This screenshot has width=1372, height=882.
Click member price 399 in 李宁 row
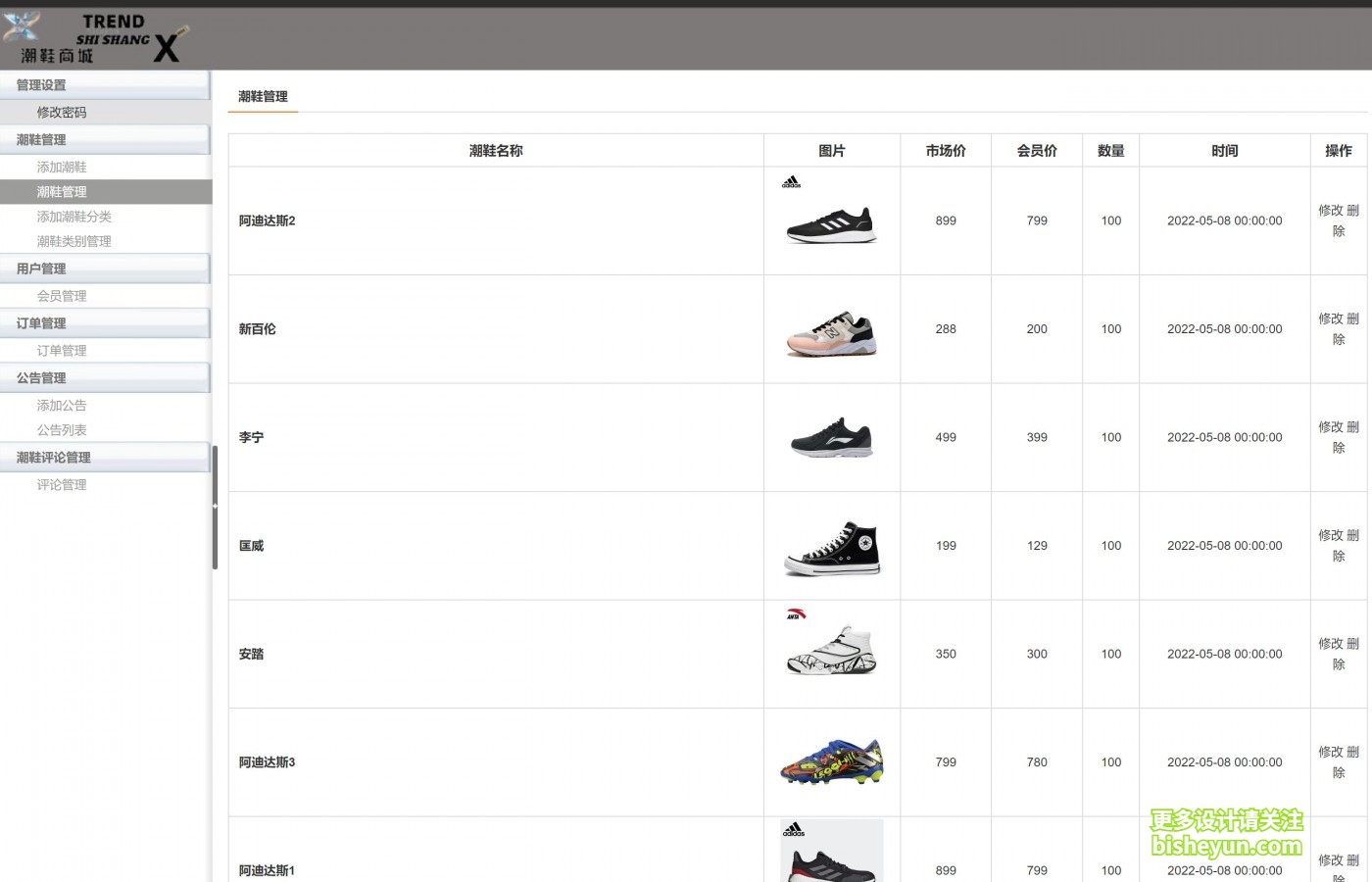coord(1037,437)
